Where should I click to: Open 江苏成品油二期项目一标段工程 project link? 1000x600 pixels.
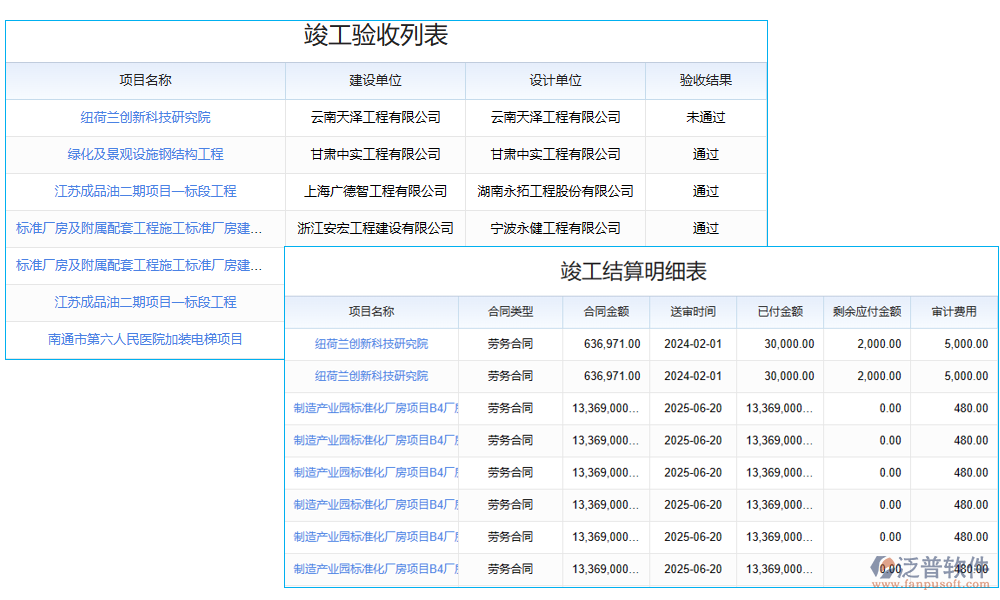point(144,191)
